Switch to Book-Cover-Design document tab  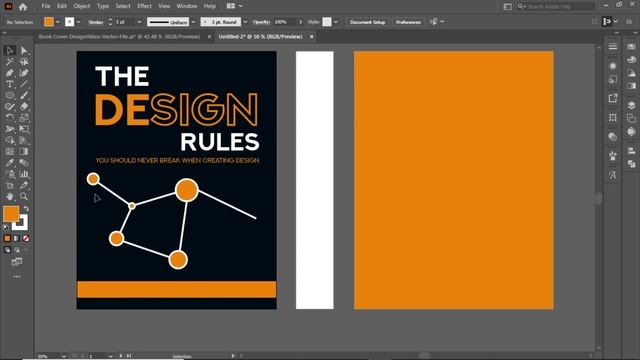(x=119, y=37)
